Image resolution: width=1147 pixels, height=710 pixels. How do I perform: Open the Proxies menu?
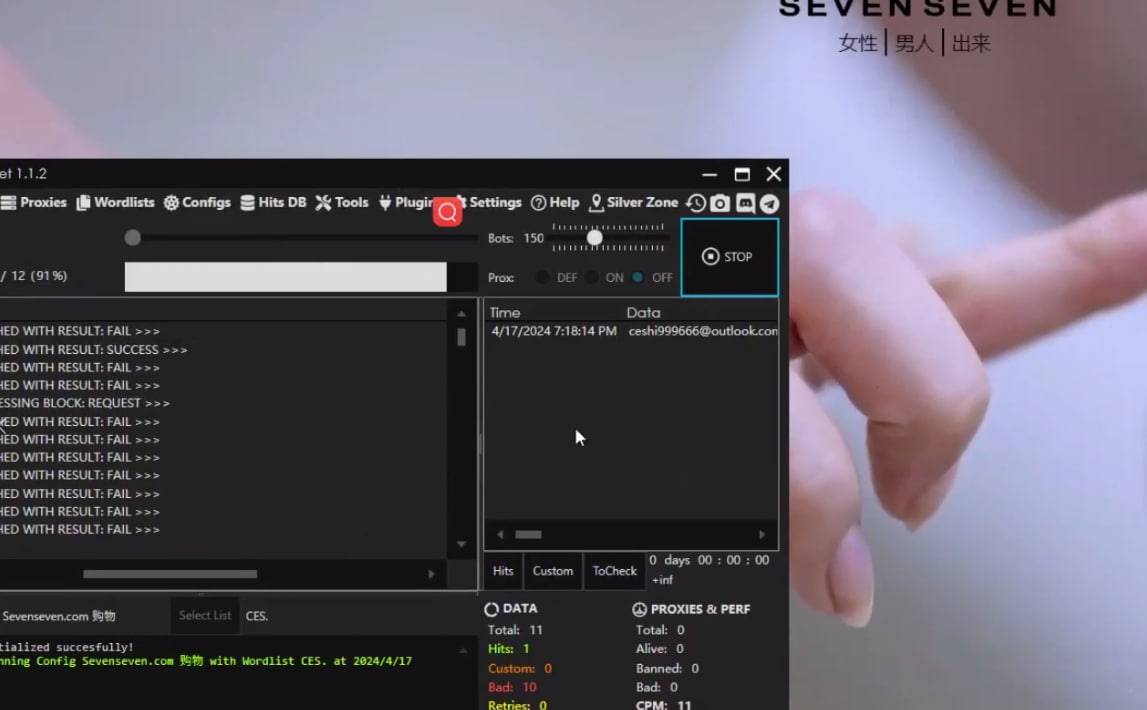pyautogui.click(x=34, y=203)
